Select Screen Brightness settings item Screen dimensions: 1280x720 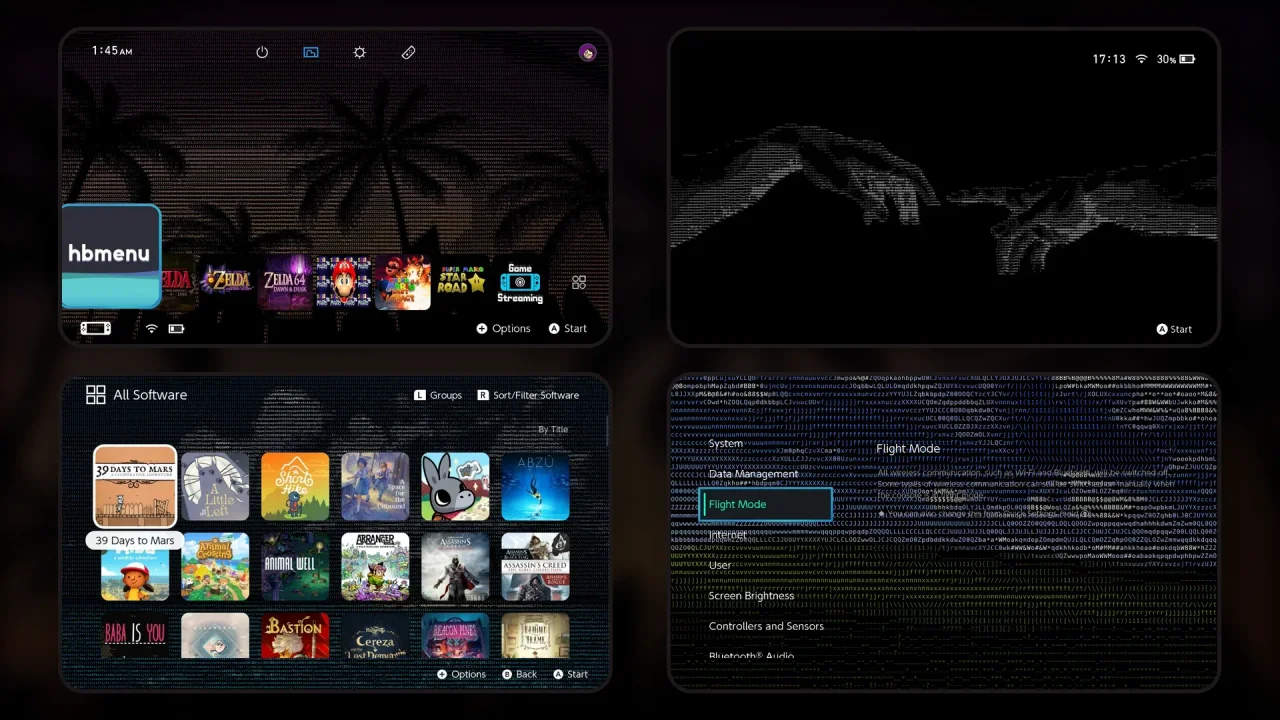point(751,596)
